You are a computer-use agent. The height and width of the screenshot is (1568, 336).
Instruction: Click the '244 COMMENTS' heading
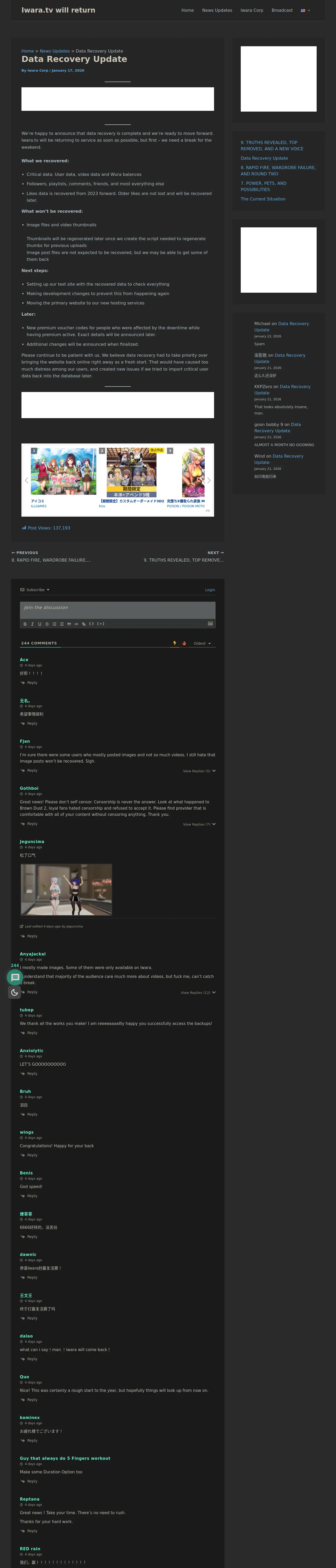click(39, 643)
